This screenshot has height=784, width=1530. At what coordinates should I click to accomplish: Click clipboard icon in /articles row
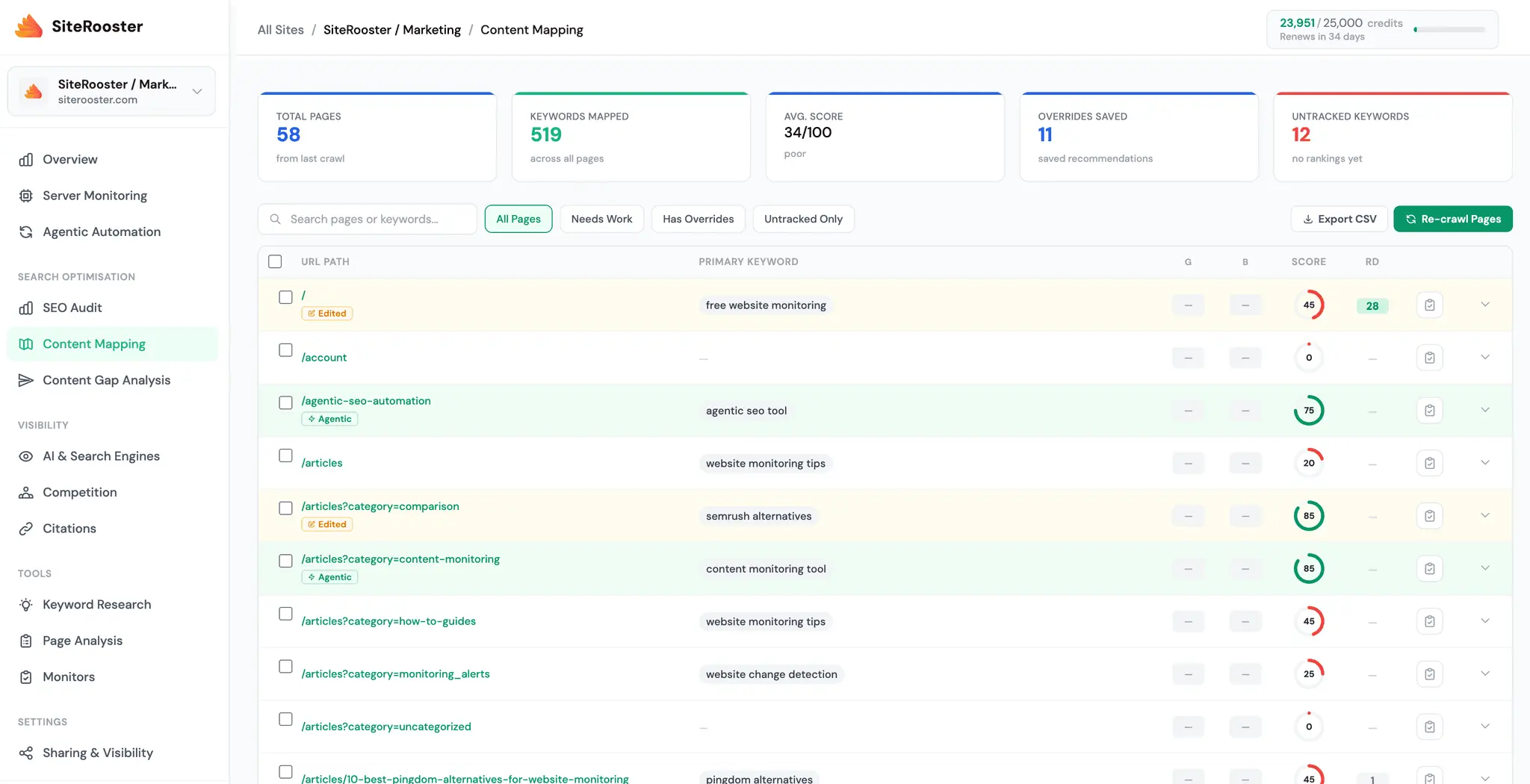[1429, 463]
